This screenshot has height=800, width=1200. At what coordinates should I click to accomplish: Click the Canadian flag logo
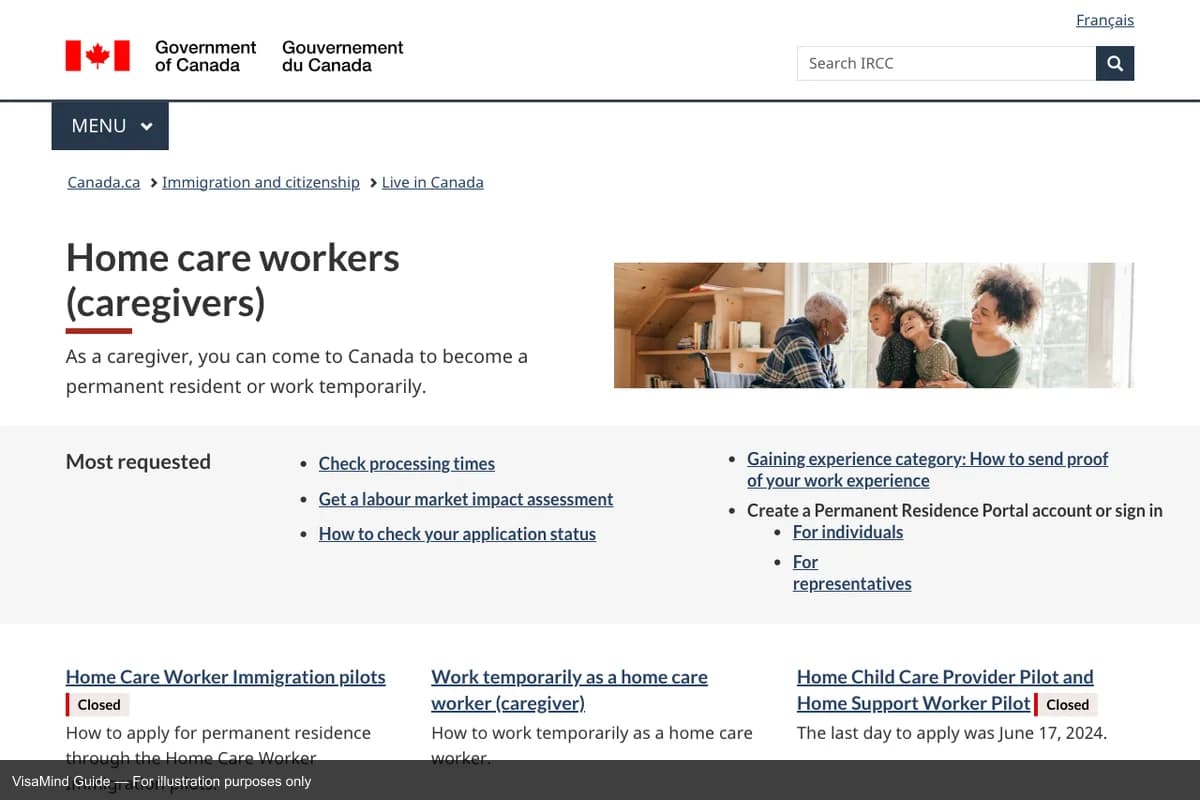(97, 56)
